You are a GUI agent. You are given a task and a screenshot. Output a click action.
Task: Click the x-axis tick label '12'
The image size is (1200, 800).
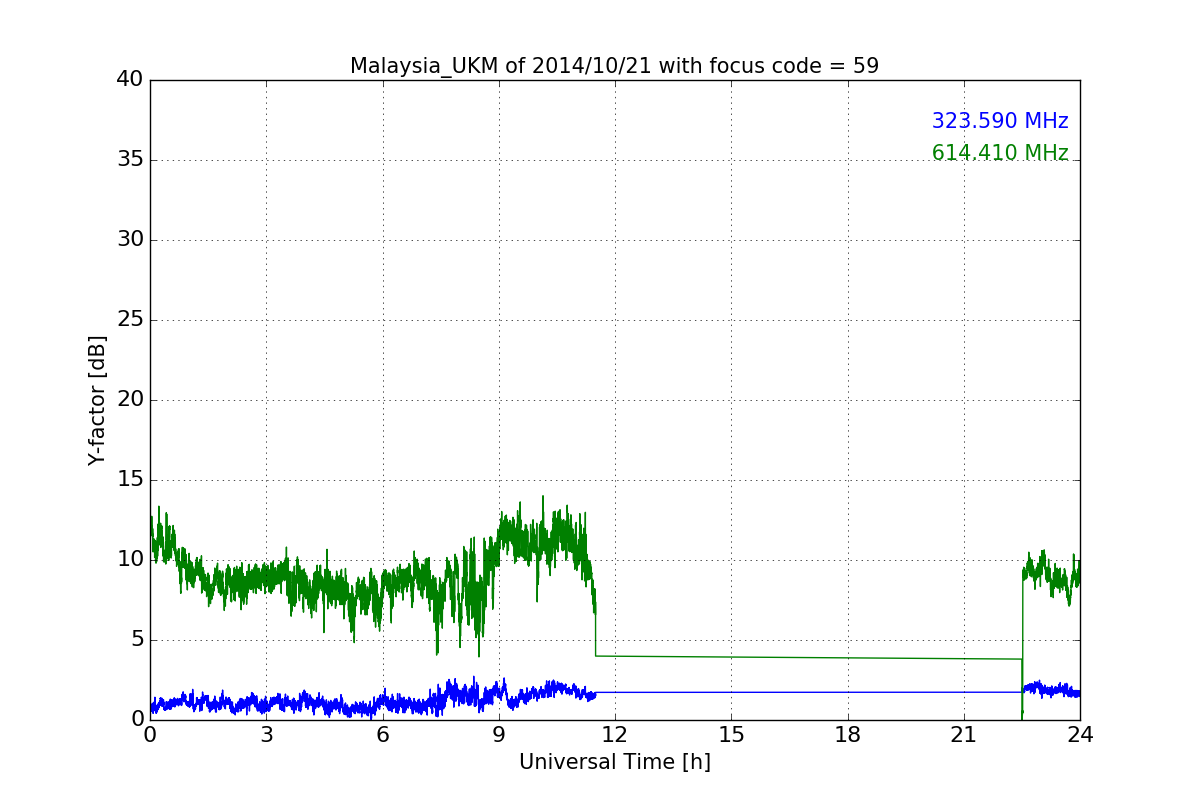click(615, 735)
